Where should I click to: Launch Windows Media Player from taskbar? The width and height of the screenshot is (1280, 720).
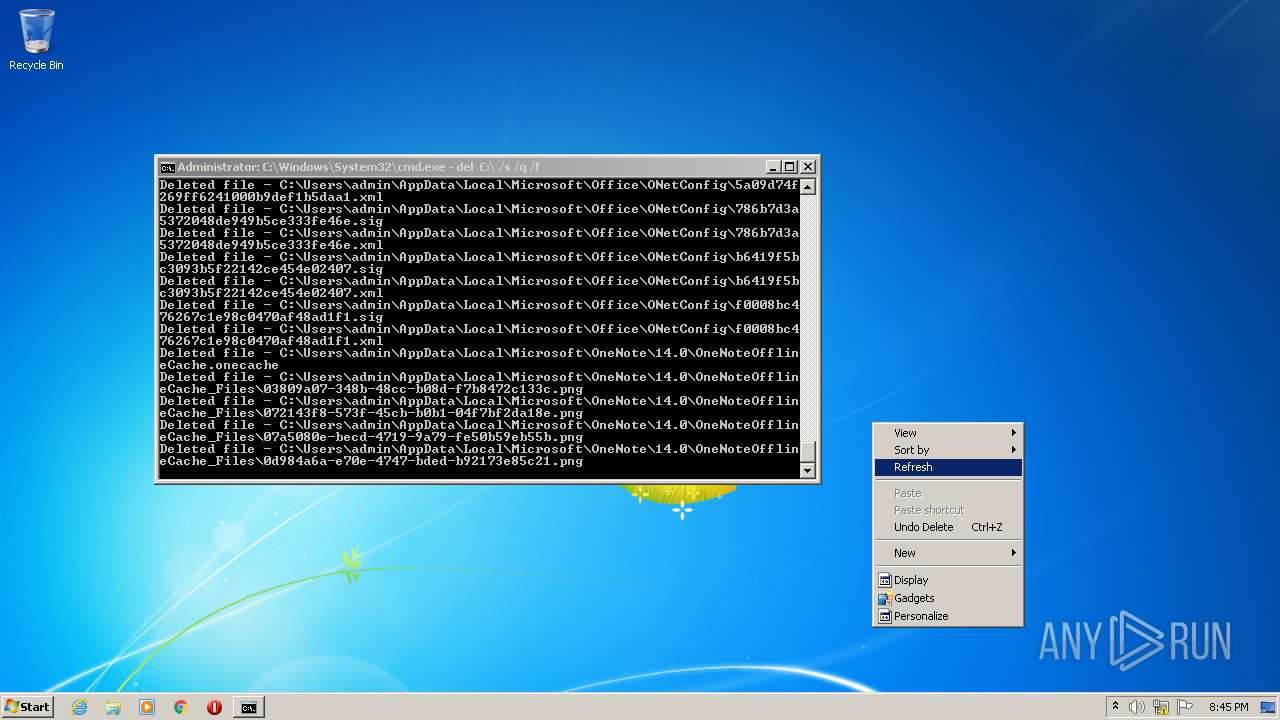147,707
